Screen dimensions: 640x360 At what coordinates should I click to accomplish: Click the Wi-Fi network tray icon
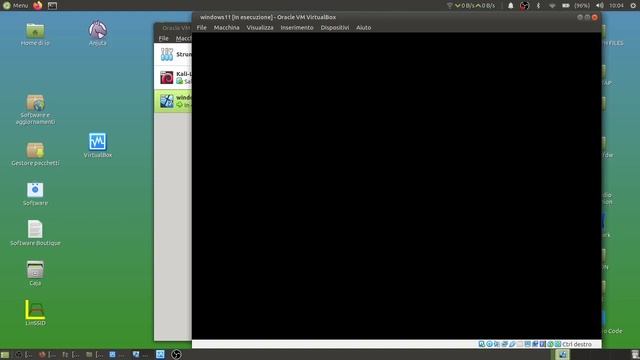point(552,6)
